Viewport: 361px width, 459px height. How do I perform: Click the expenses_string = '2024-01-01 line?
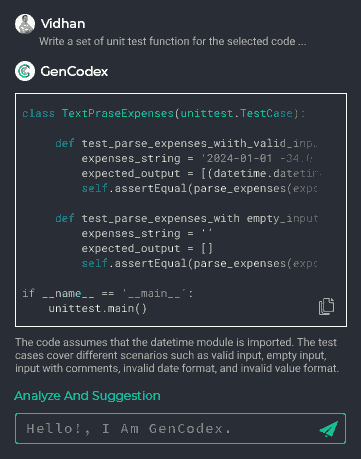point(197,158)
